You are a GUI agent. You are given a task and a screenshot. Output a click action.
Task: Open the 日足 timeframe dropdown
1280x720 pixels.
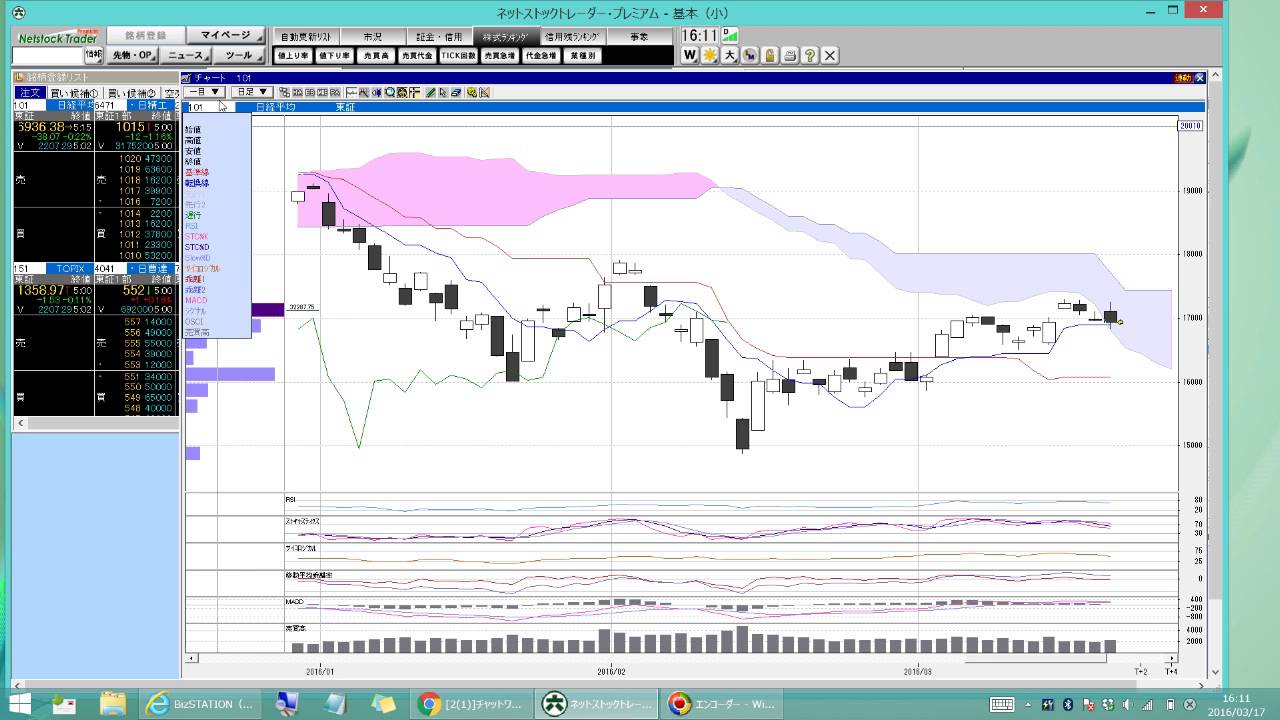click(x=250, y=92)
